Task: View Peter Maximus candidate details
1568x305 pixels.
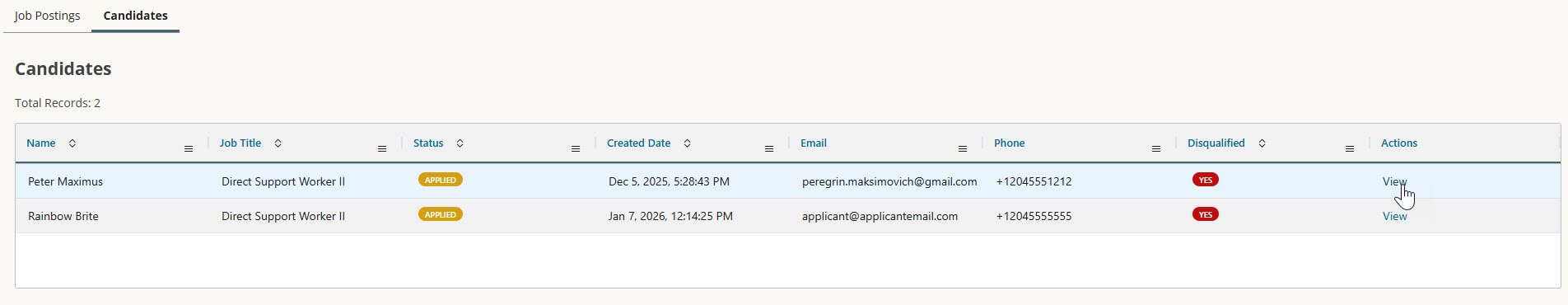Action: 1395,181
